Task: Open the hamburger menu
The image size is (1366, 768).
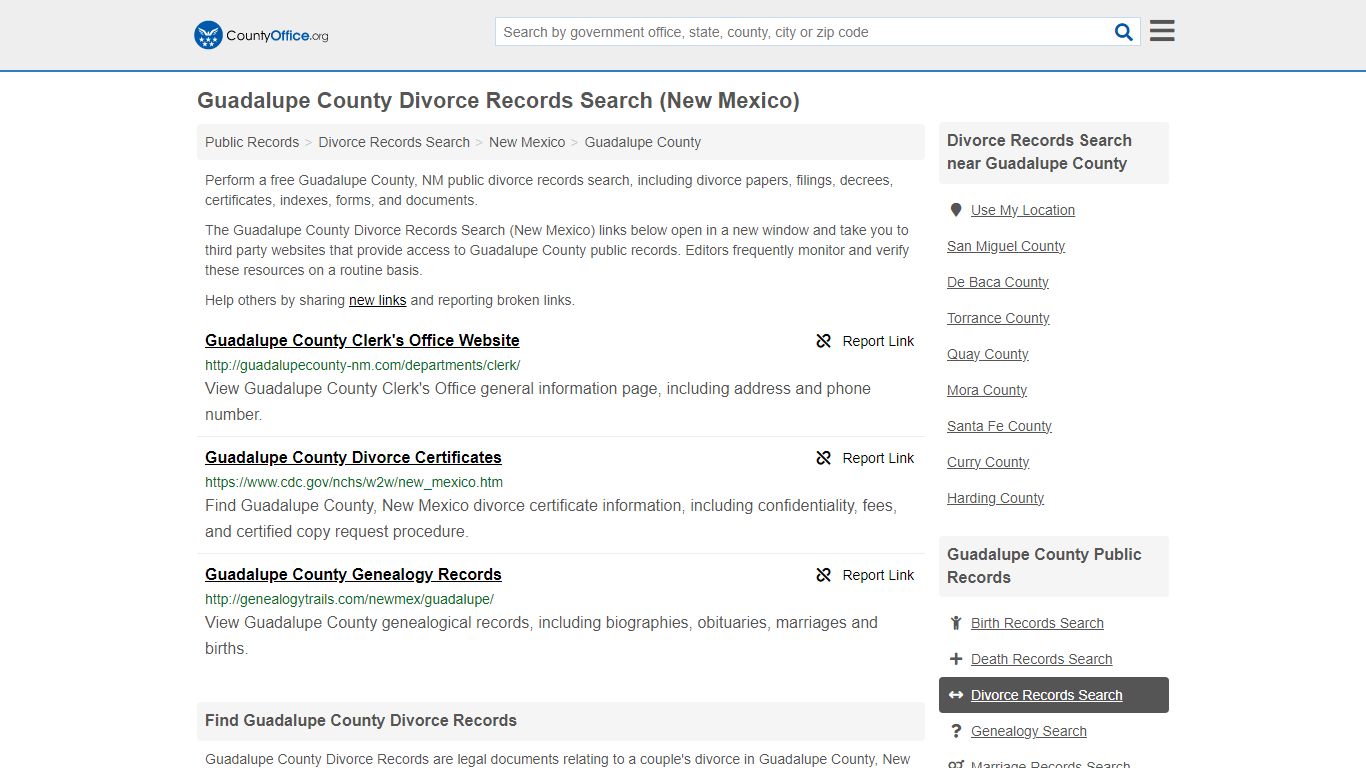Action: pos(1162,31)
